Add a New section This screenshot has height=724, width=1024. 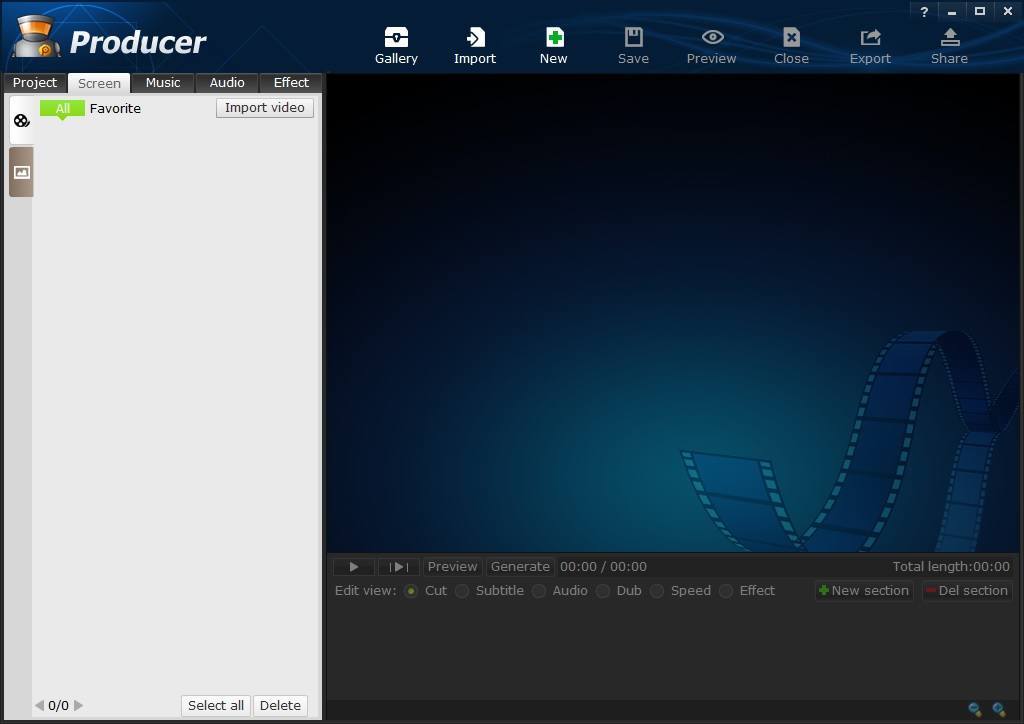tap(863, 591)
